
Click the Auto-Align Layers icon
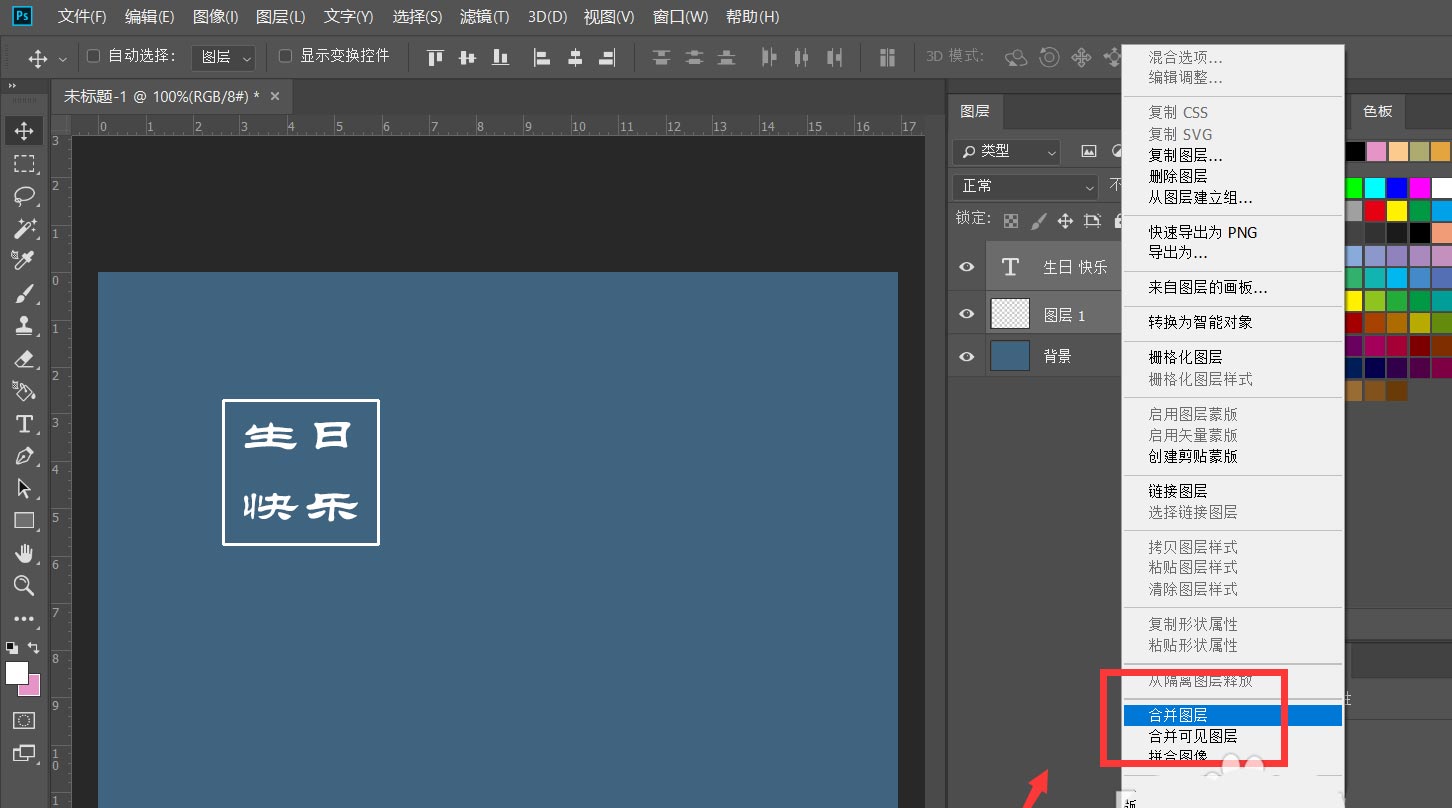[887, 57]
